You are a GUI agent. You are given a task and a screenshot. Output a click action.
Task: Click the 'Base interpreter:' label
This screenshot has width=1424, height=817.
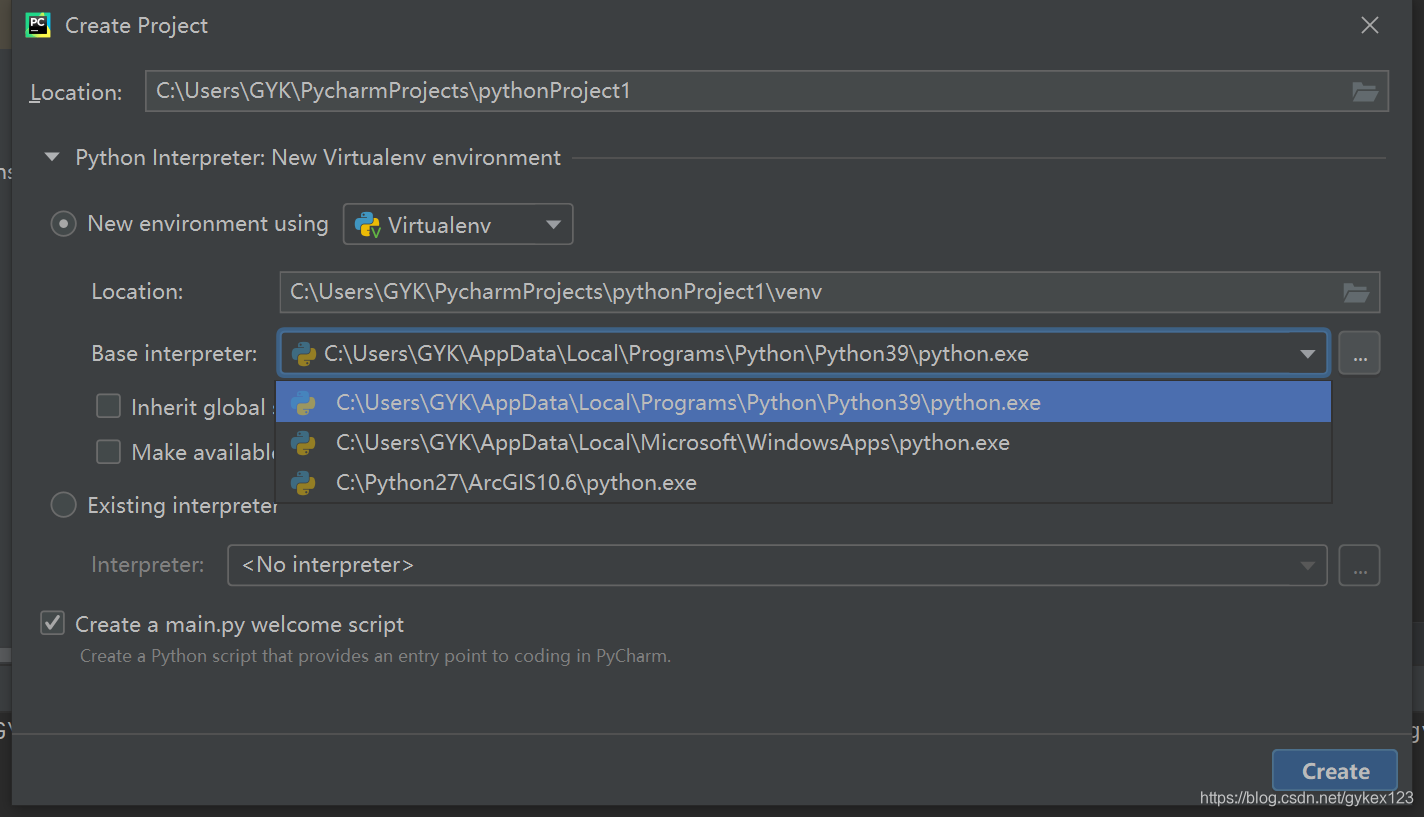click(174, 354)
